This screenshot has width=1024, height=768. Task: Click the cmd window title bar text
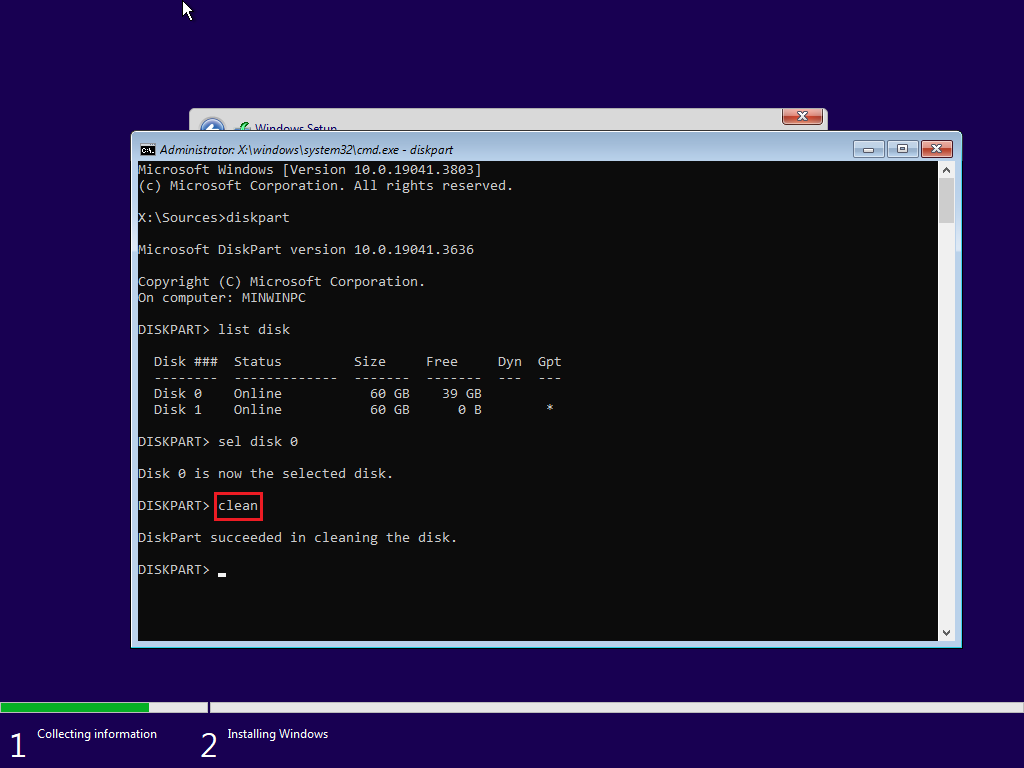(x=306, y=150)
